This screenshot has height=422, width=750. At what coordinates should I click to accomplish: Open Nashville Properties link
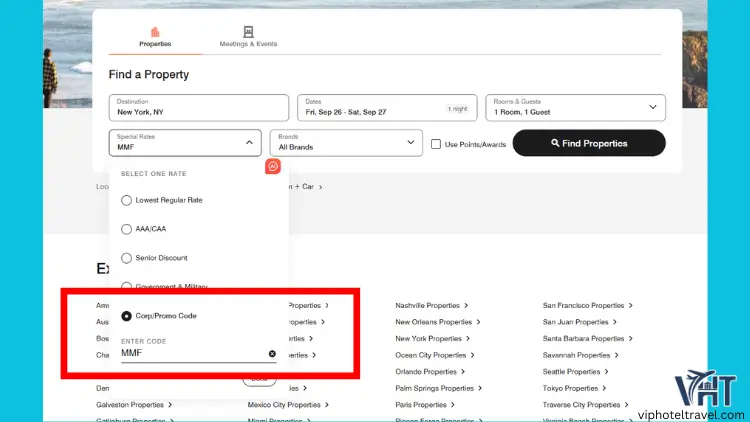pyautogui.click(x=431, y=305)
